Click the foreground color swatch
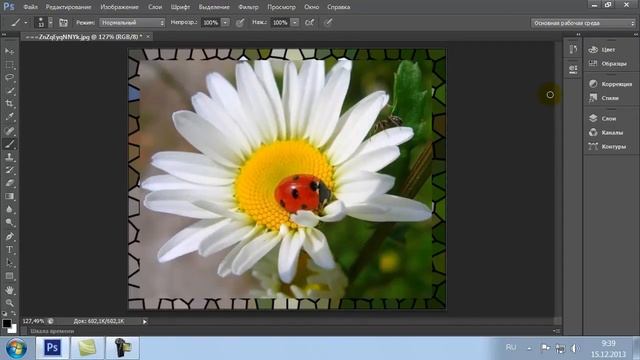The width and height of the screenshot is (640, 360). click(x=7, y=323)
